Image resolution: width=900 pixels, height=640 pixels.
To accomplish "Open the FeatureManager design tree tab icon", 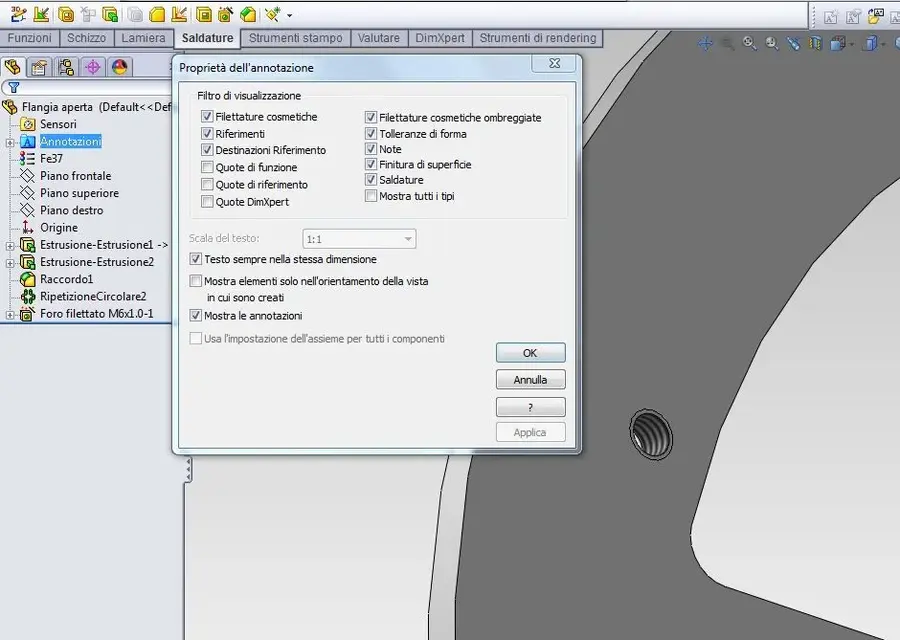I will pos(13,67).
